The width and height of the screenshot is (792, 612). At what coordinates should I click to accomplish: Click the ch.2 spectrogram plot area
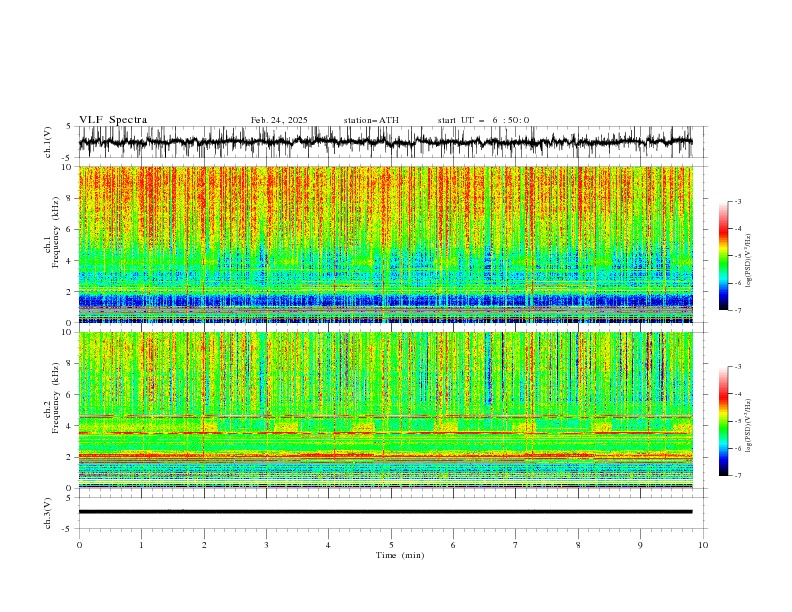click(385, 410)
